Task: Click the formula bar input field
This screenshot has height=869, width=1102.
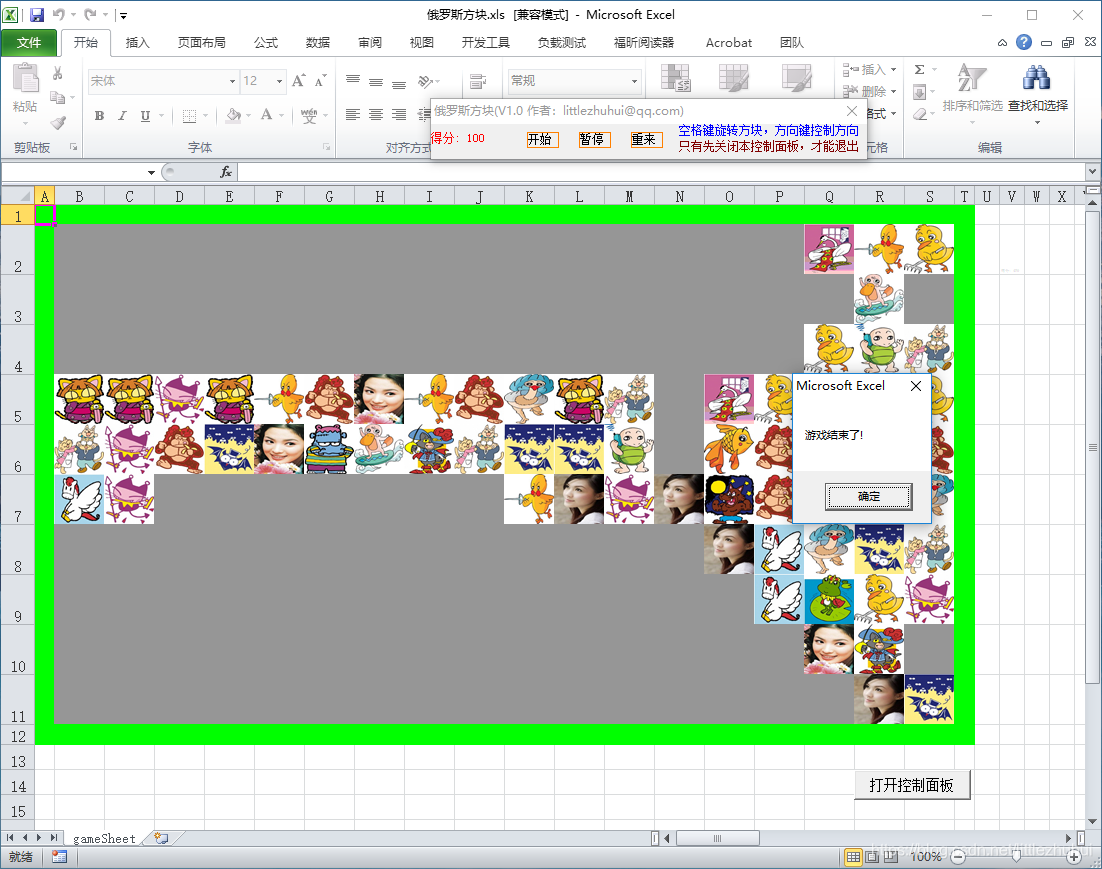Action: pos(661,172)
